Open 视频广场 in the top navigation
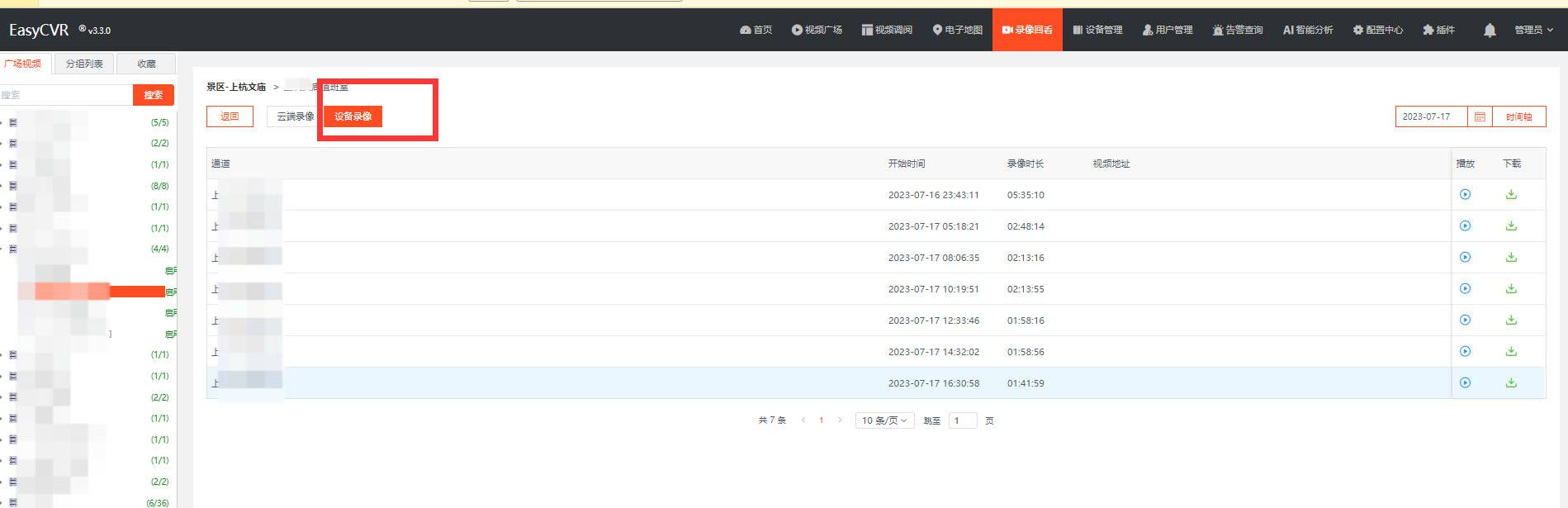Image resolution: width=1568 pixels, height=508 pixels. 817,30
